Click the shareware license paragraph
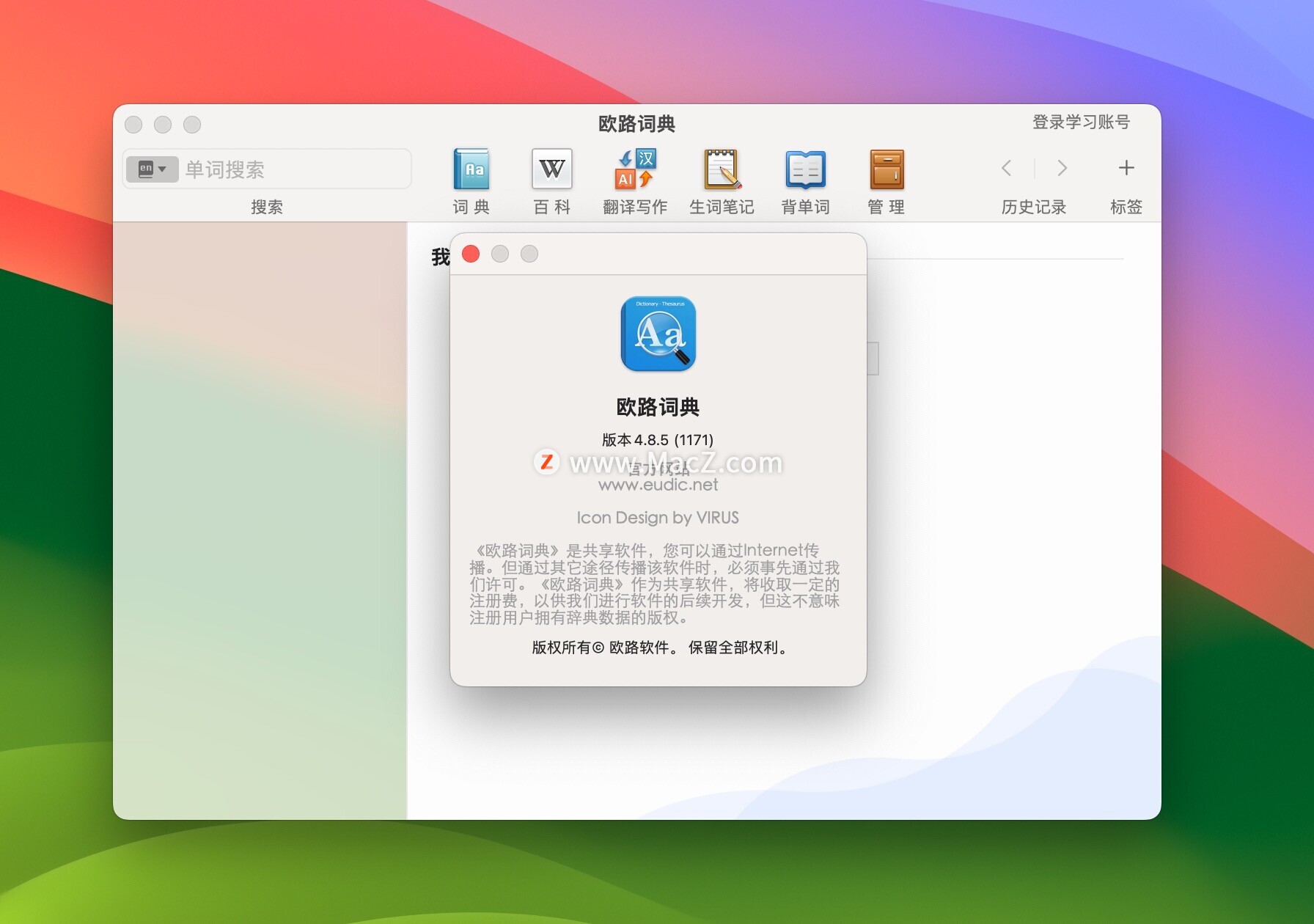The width and height of the screenshot is (1314, 924). [x=655, y=584]
